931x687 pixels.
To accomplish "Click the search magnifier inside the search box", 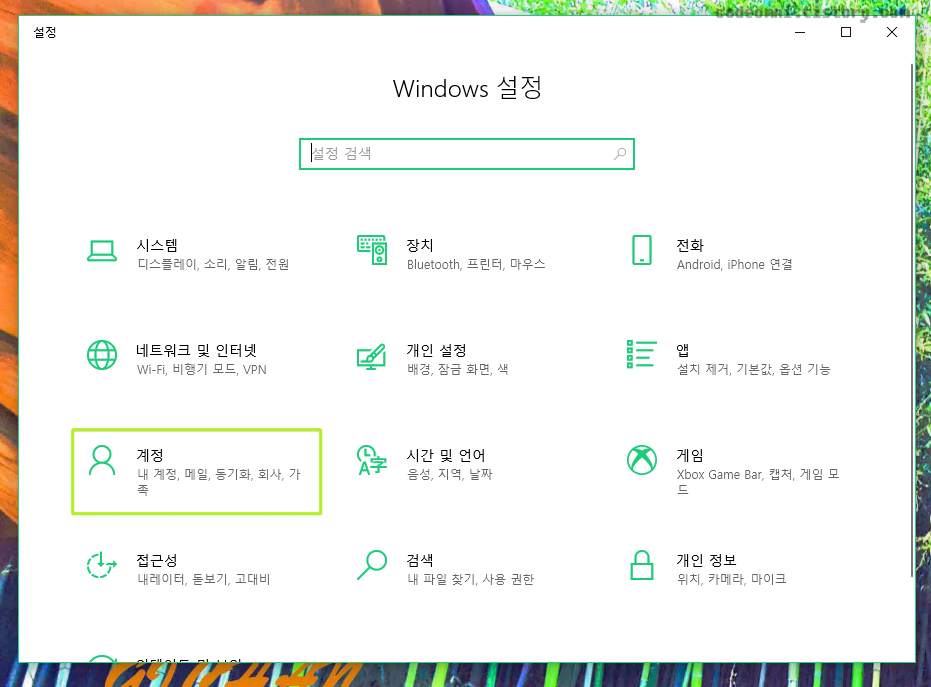I will (x=620, y=154).
